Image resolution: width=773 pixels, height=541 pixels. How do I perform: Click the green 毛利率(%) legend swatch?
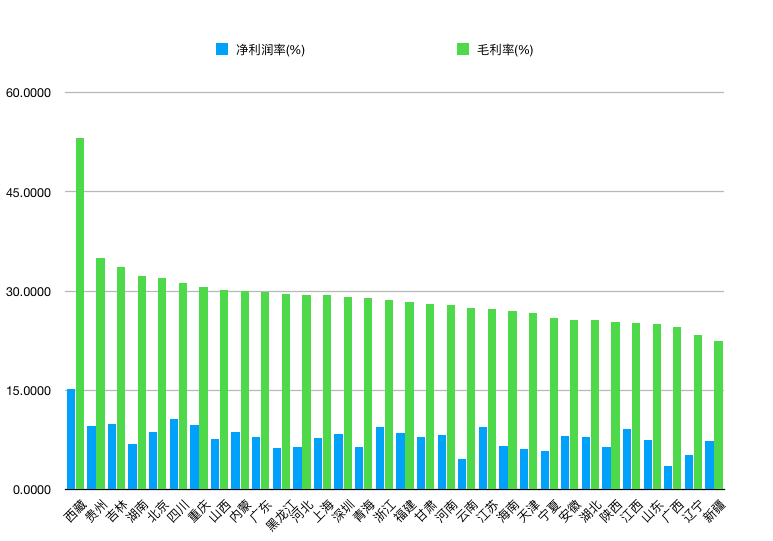pyautogui.click(x=463, y=49)
